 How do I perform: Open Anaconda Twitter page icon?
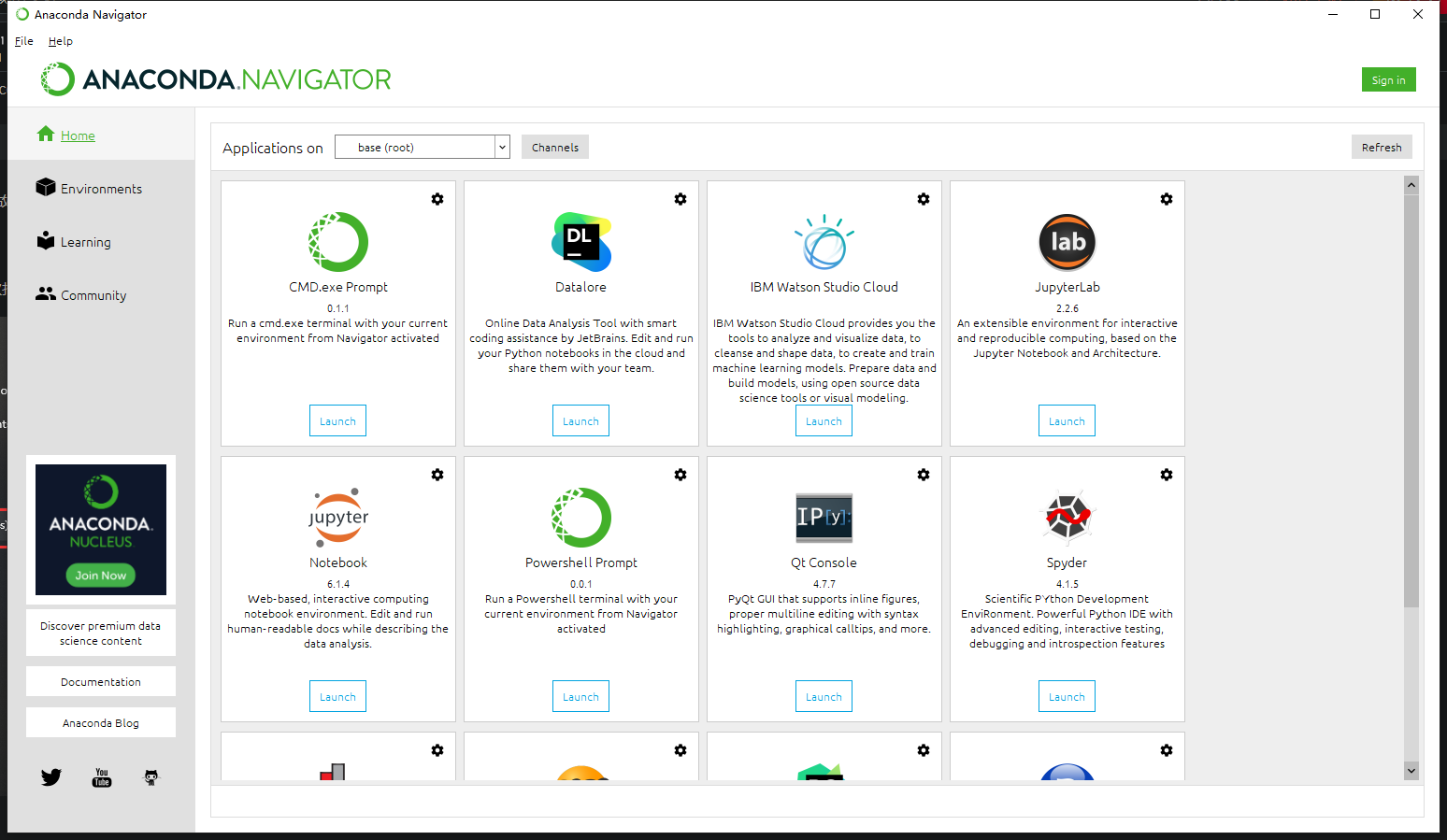51,777
